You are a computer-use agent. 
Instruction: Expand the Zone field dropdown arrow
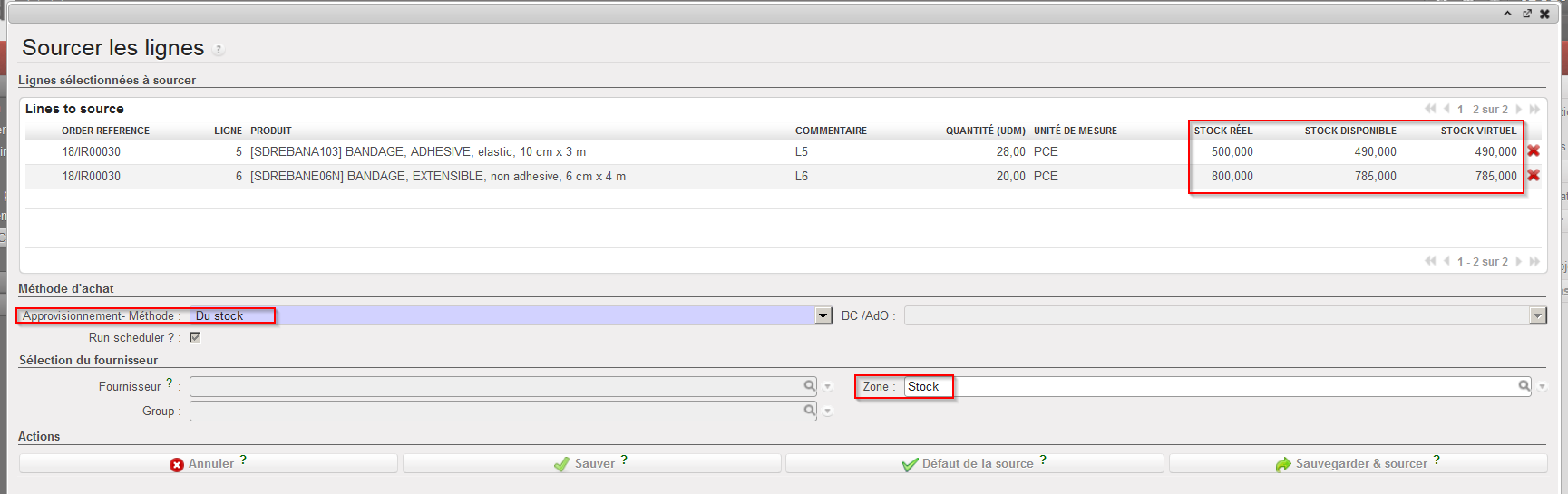[x=1542, y=387]
